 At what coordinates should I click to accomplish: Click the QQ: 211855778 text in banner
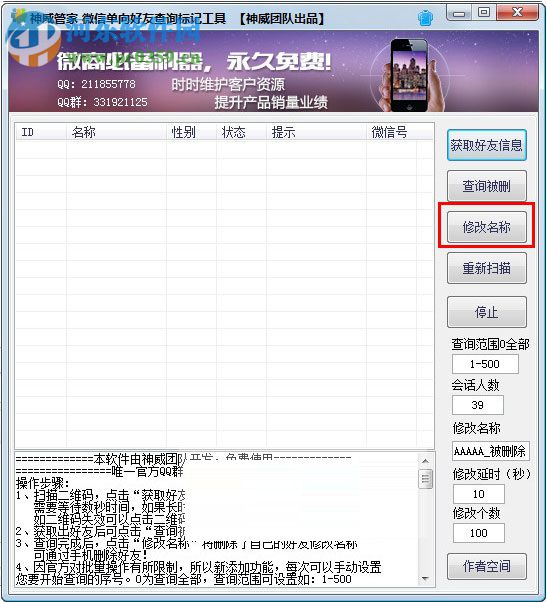[96, 84]
